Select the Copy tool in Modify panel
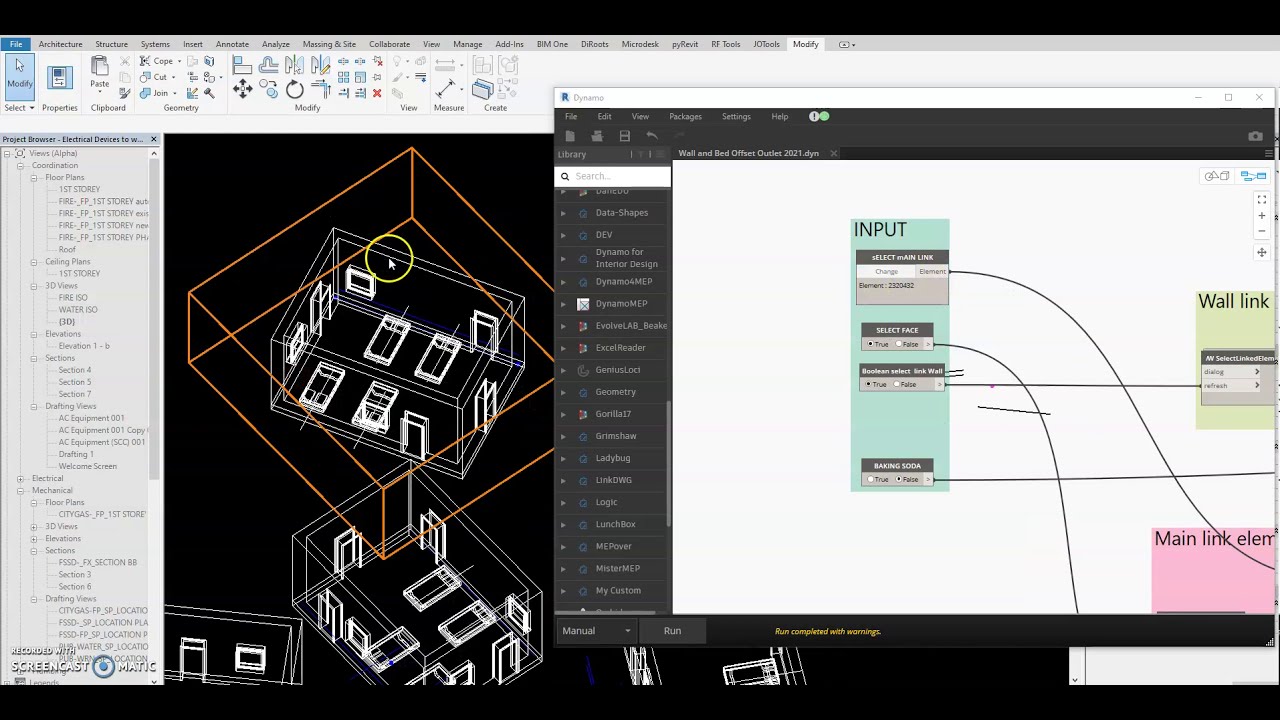This screenshot has height=720, width=1280. (x=268, y=88)
